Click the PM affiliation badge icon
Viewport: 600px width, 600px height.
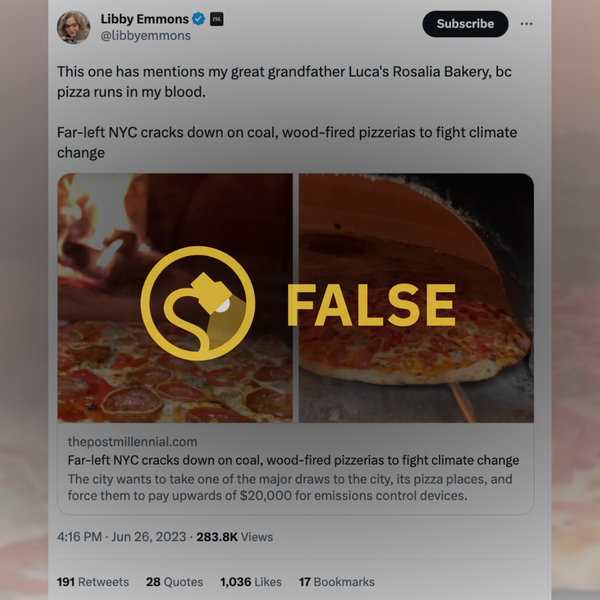tap(218, 19)
